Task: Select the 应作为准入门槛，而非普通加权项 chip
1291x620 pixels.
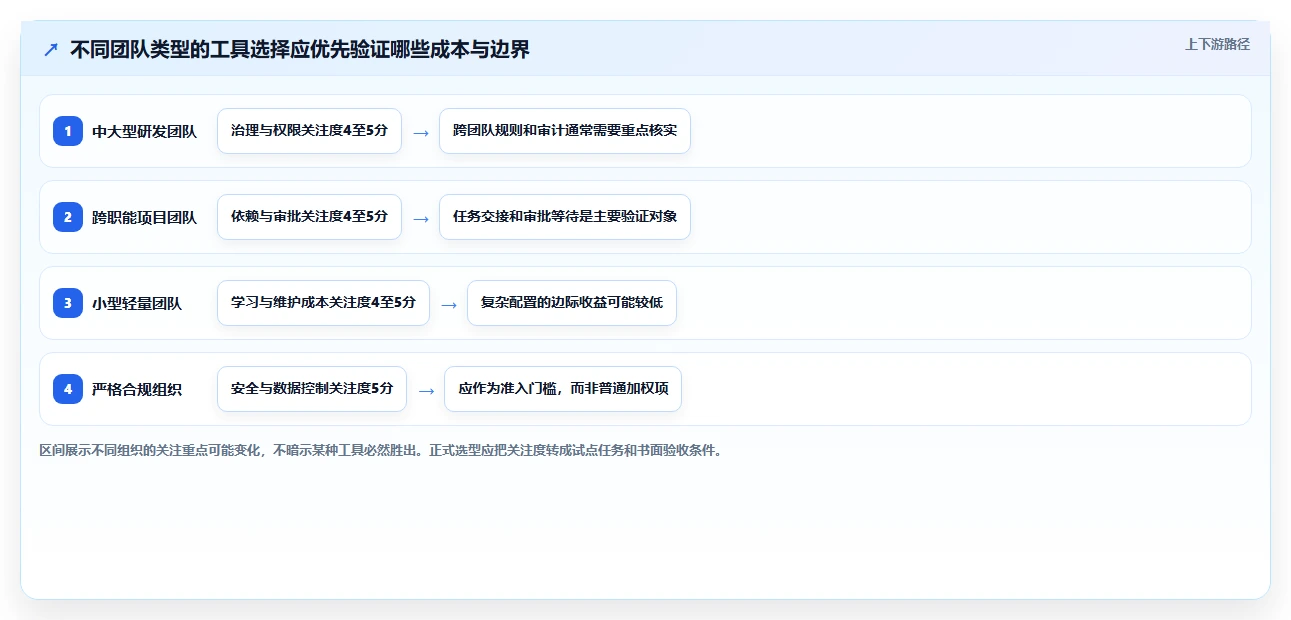Action: click(x=563, y=389)
